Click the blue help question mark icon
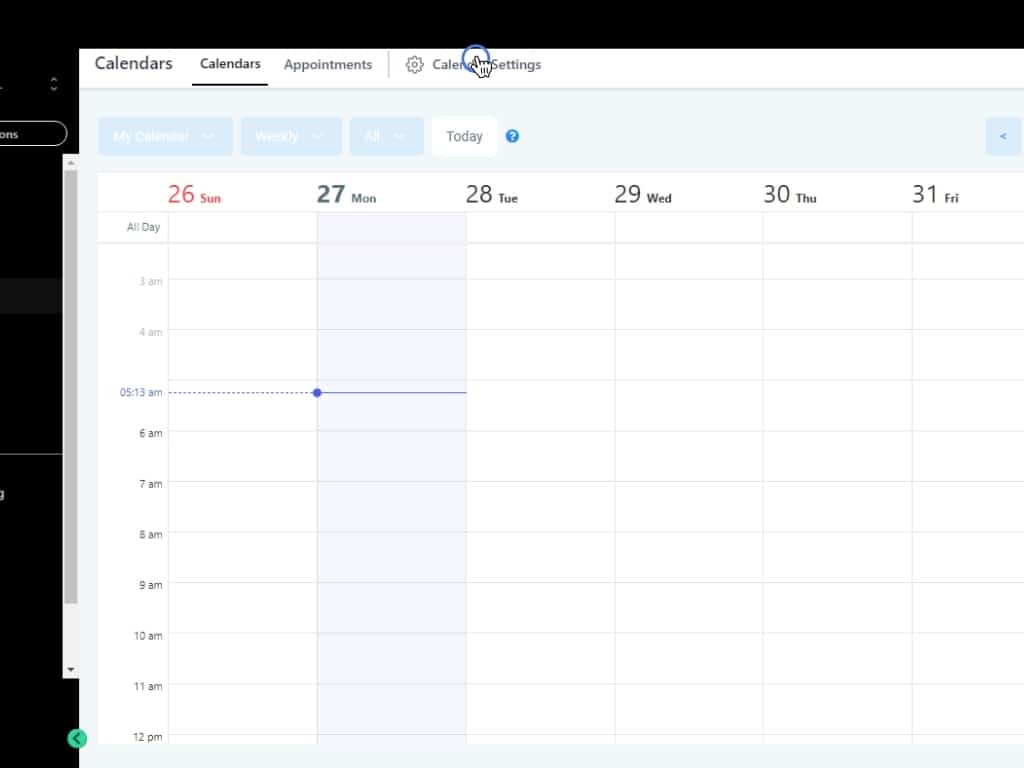Screen dimensions: 1024x768 [512, 136]
